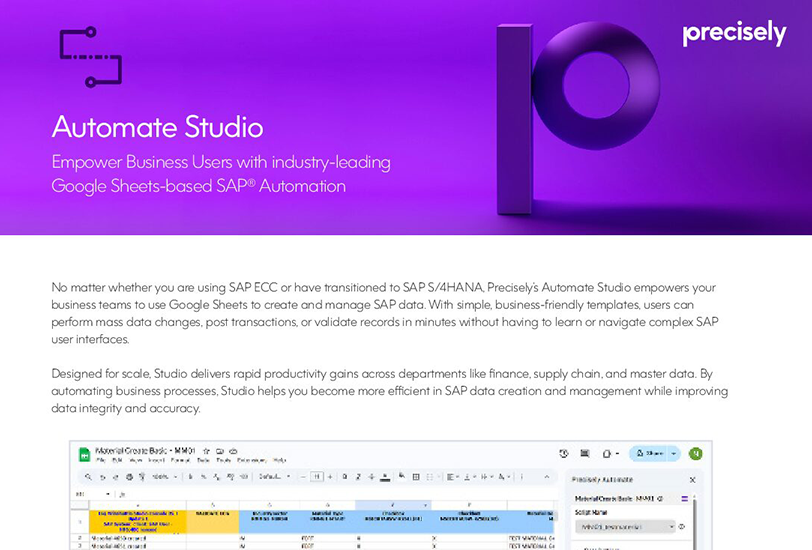The height and width of the screenshot is (550, 812).
Task: Open the Script Name dropdown
Action: click(x=626, y=527)
